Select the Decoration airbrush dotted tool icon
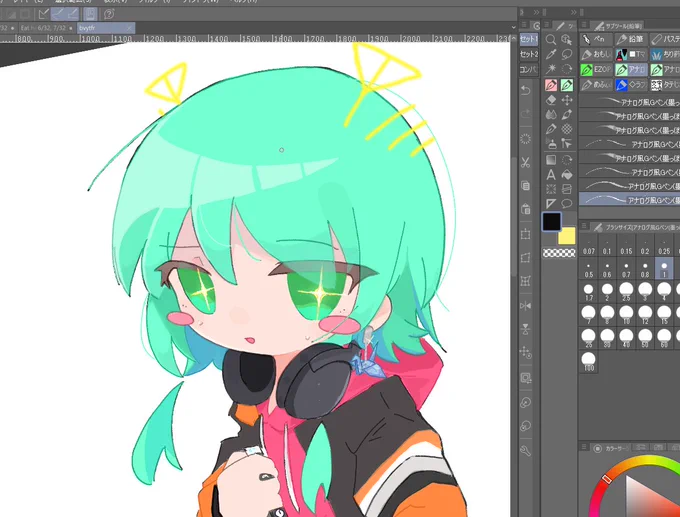Screen dimensions: 680x517 (566, 129)
